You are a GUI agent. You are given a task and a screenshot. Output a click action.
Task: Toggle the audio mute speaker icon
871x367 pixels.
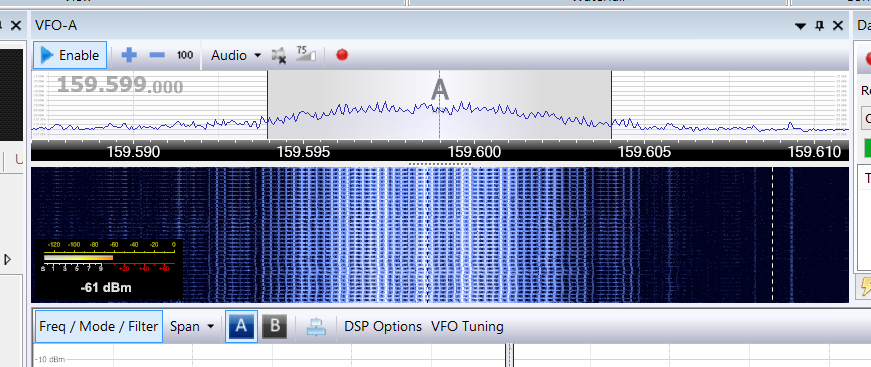(x=279, y=55)
